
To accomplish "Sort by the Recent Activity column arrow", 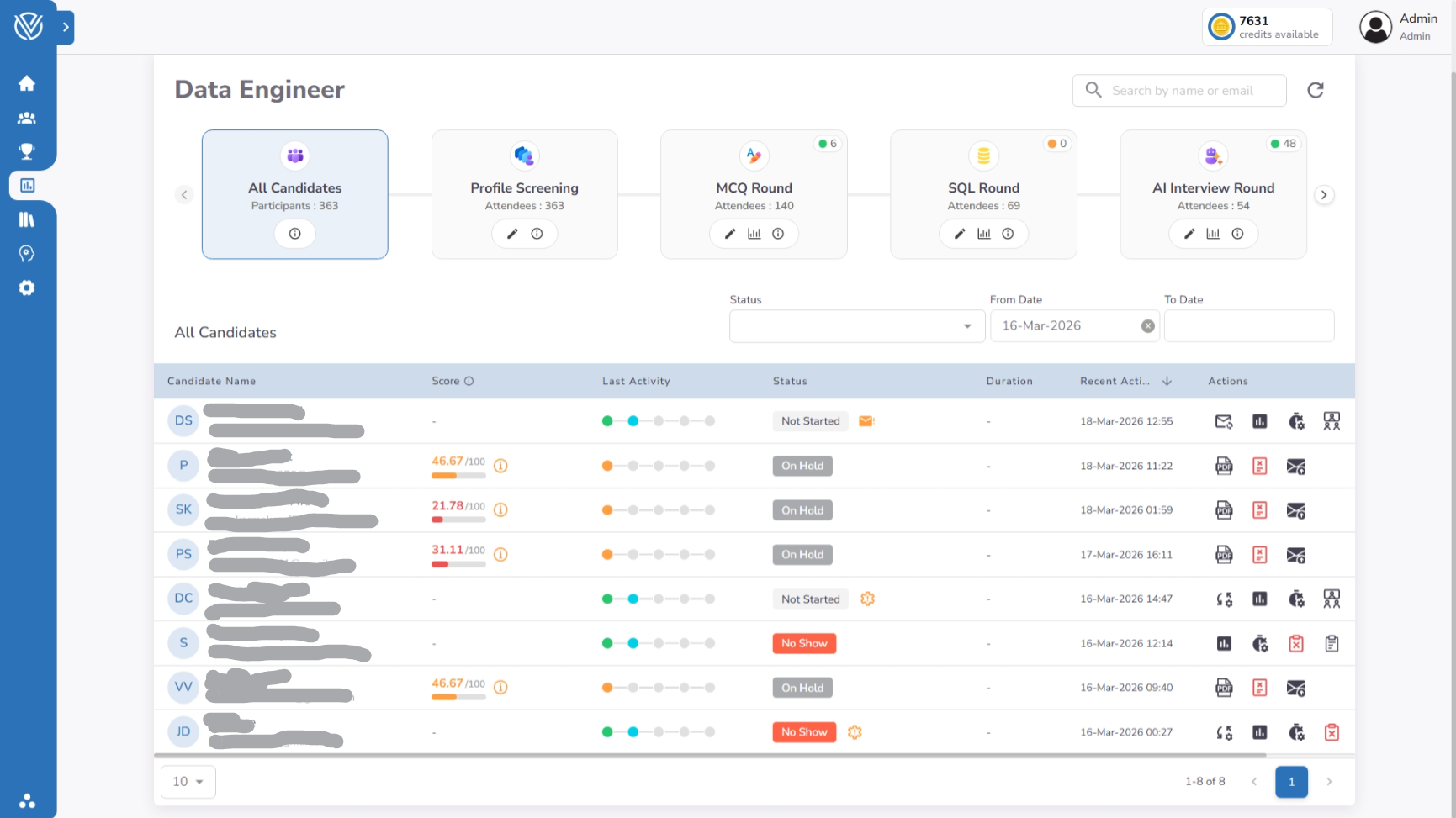I will click(x=1167, y=381).
